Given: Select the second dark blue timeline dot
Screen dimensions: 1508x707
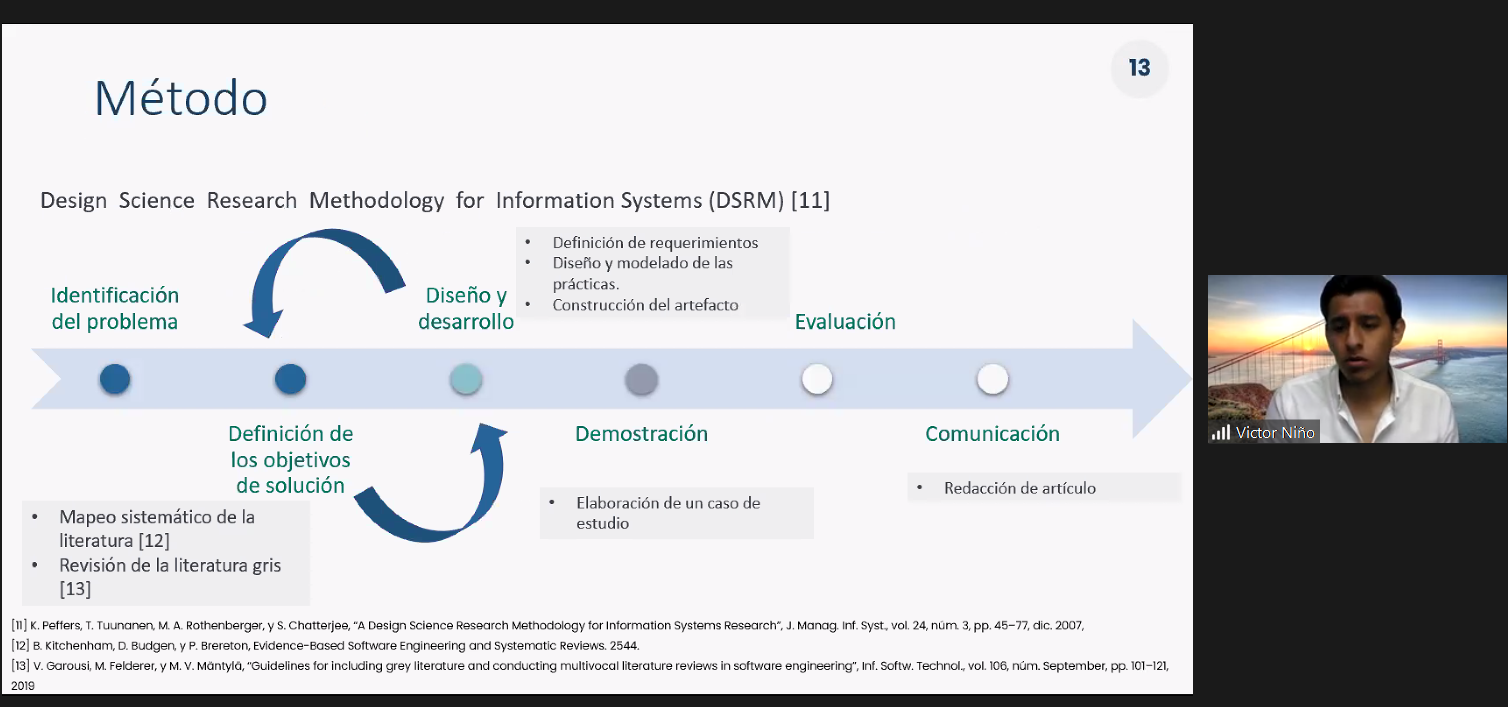Looking at the screenshot, I should (x=290, y=379).
